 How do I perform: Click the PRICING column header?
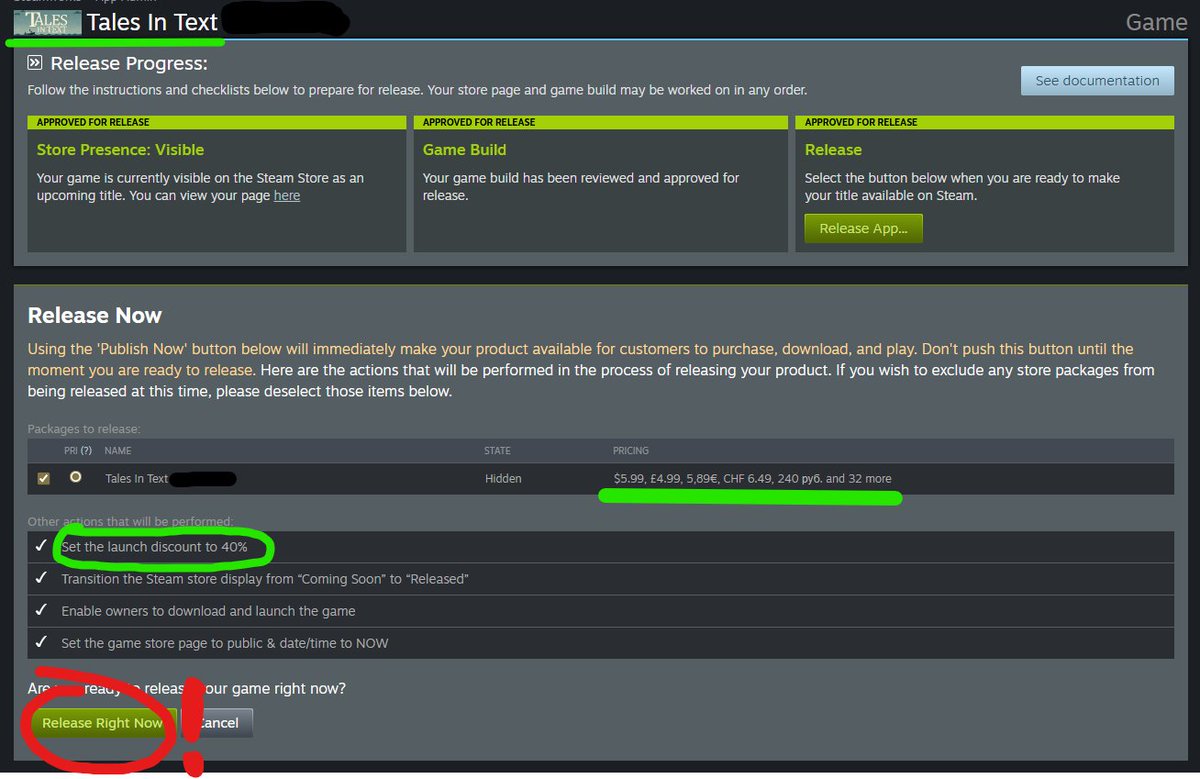tap(631, 451)
